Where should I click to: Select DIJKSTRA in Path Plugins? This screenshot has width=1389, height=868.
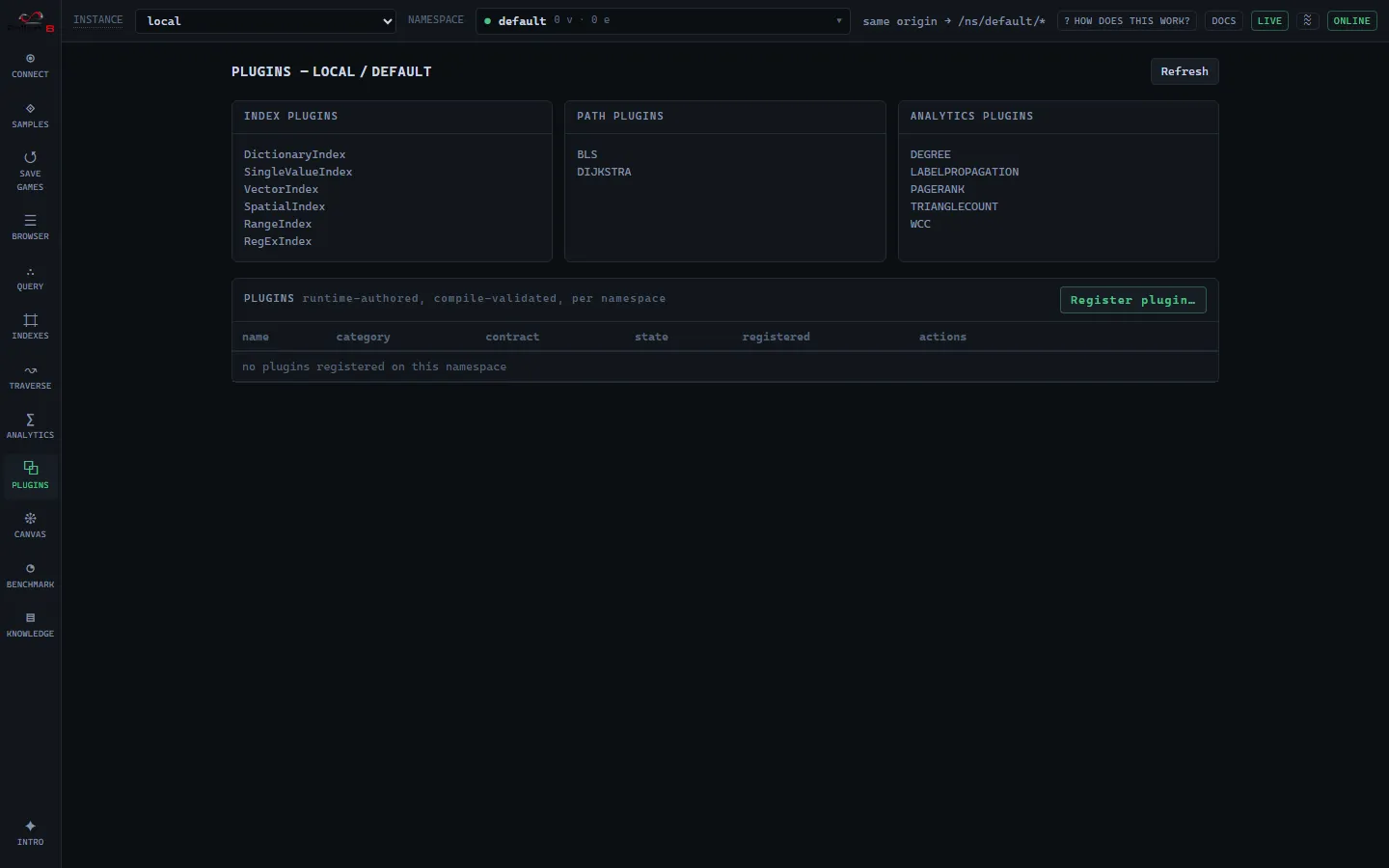[604, 172]
